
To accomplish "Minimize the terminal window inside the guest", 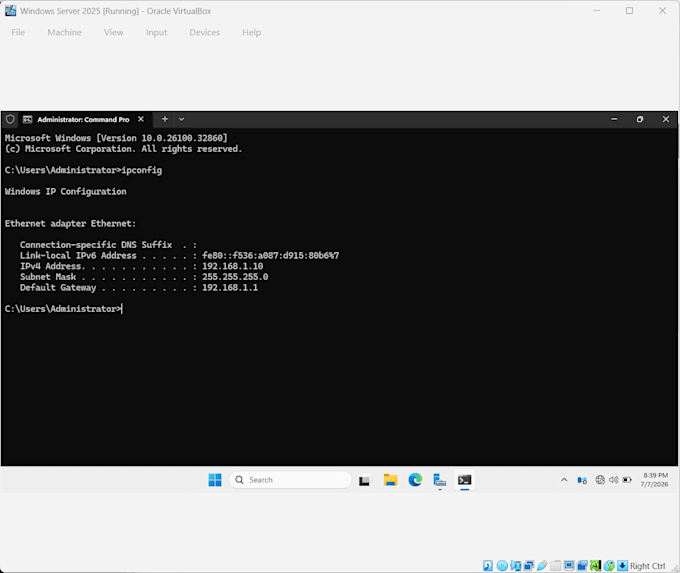I will pyautogui.click(x=614, y=119).
